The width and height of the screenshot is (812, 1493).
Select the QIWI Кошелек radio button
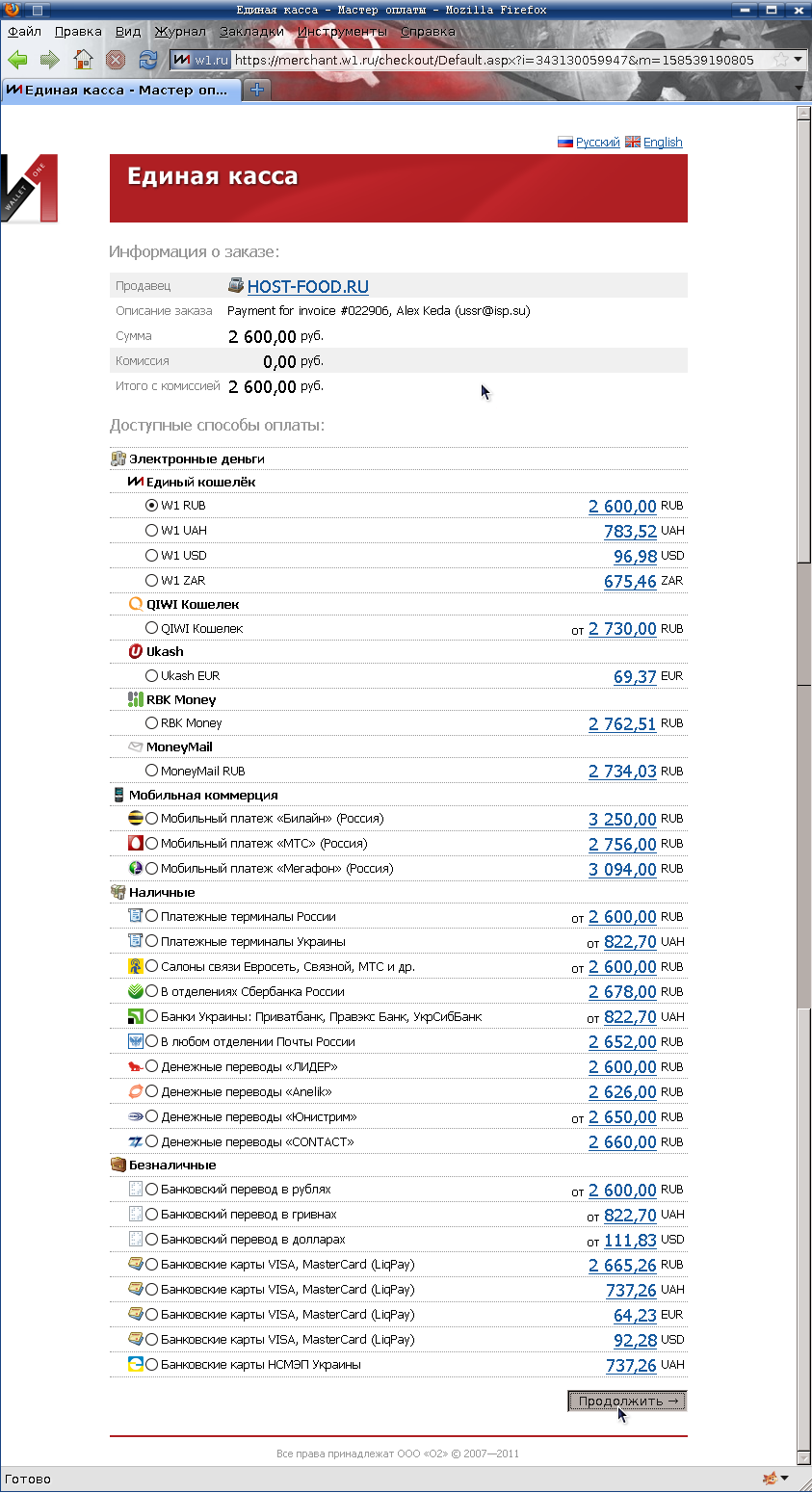151,628
